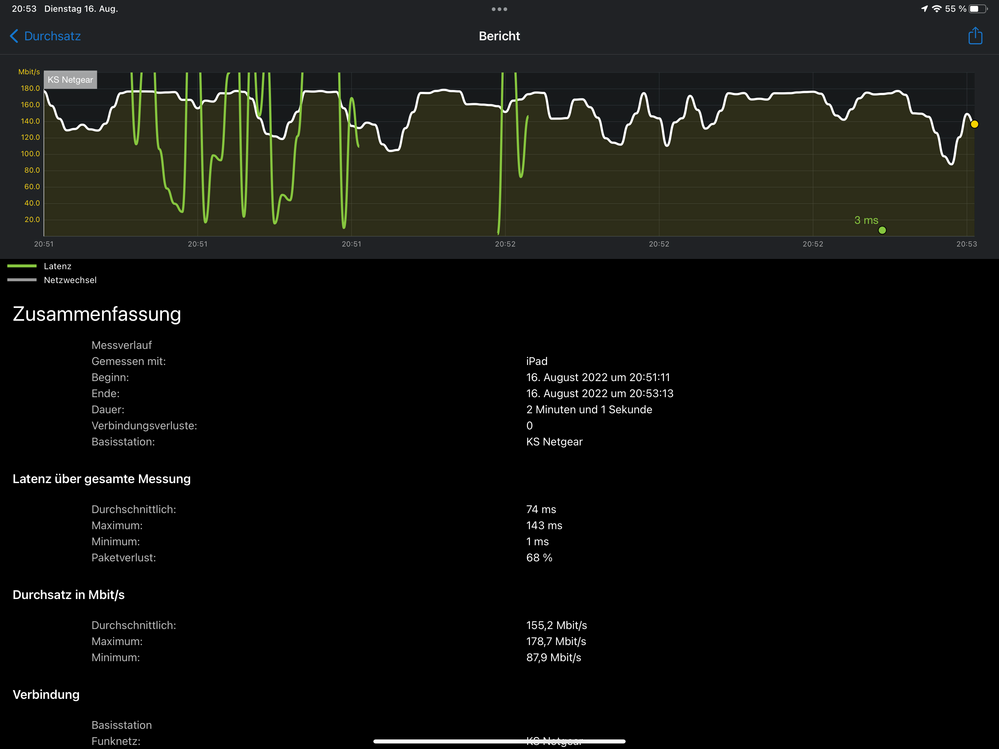Select the 68 % Paketverlust value
The height and width of the screenshot is (749, 999).
(x=539, y=558)
